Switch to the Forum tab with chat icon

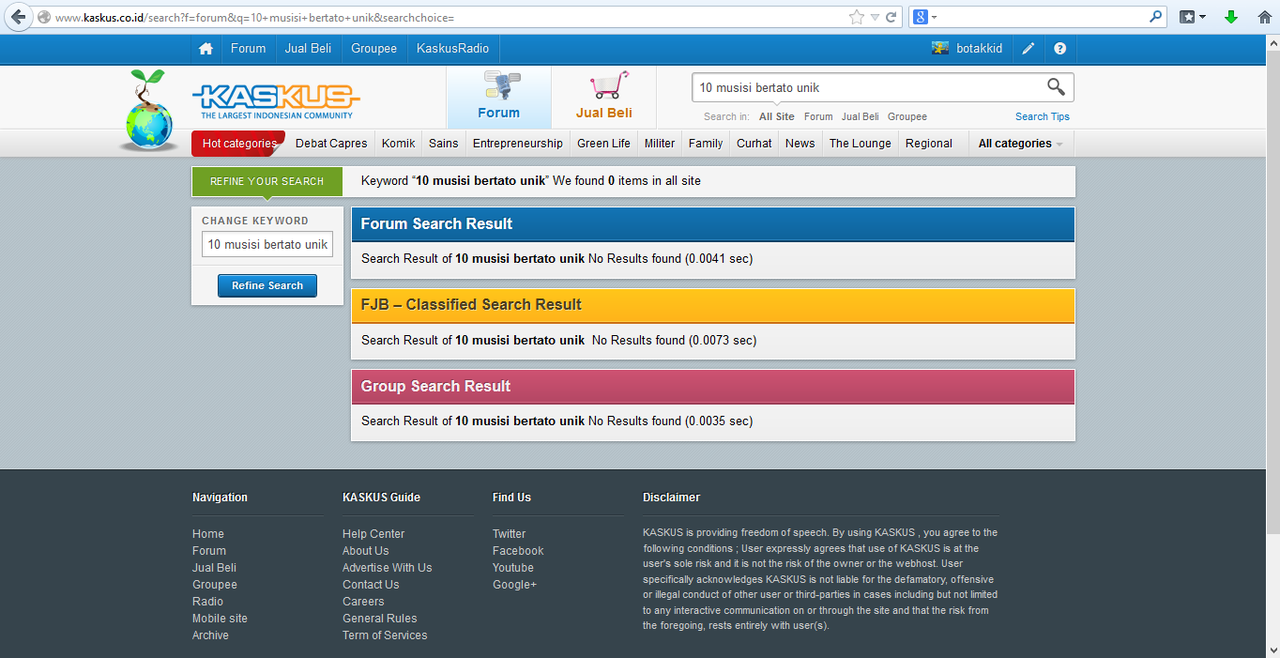pyautogui.click(x=498, y=97)
